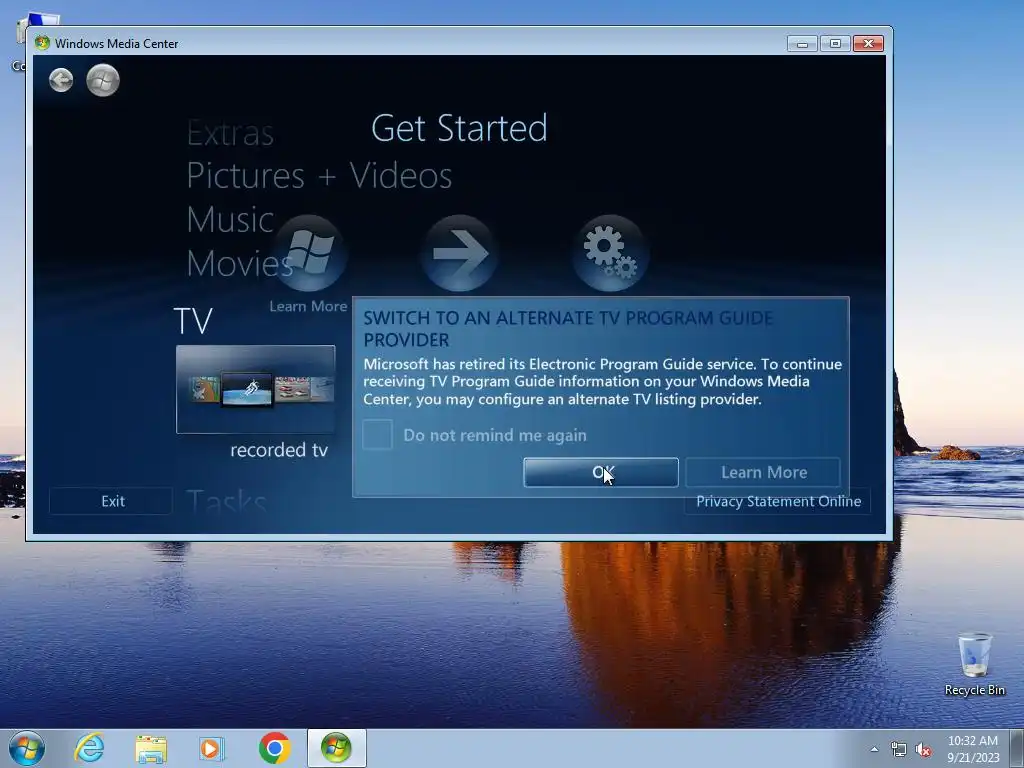1024x768 pixels.
Task: Close the Windows Media Center window
Action: 869,44
